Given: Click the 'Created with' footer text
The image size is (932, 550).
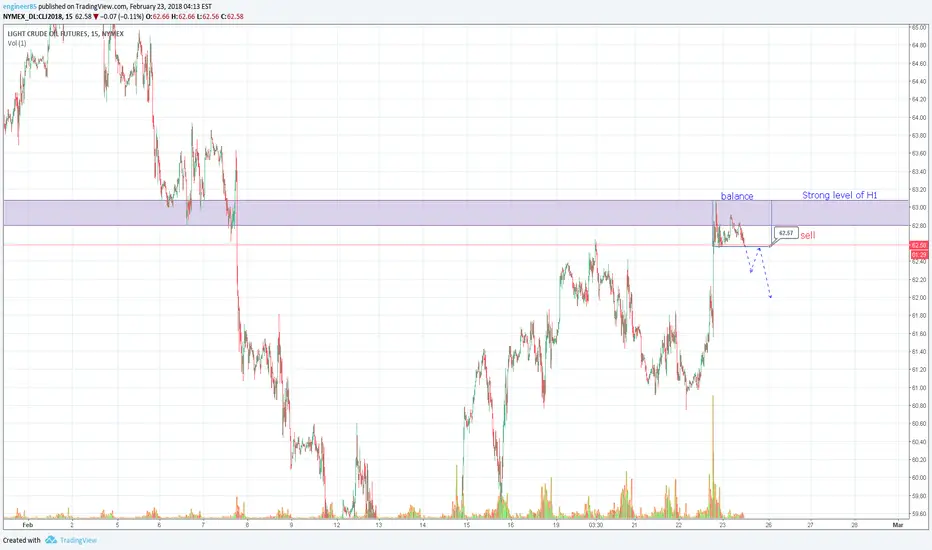Looking at the screenshot, I should point(21,540).
